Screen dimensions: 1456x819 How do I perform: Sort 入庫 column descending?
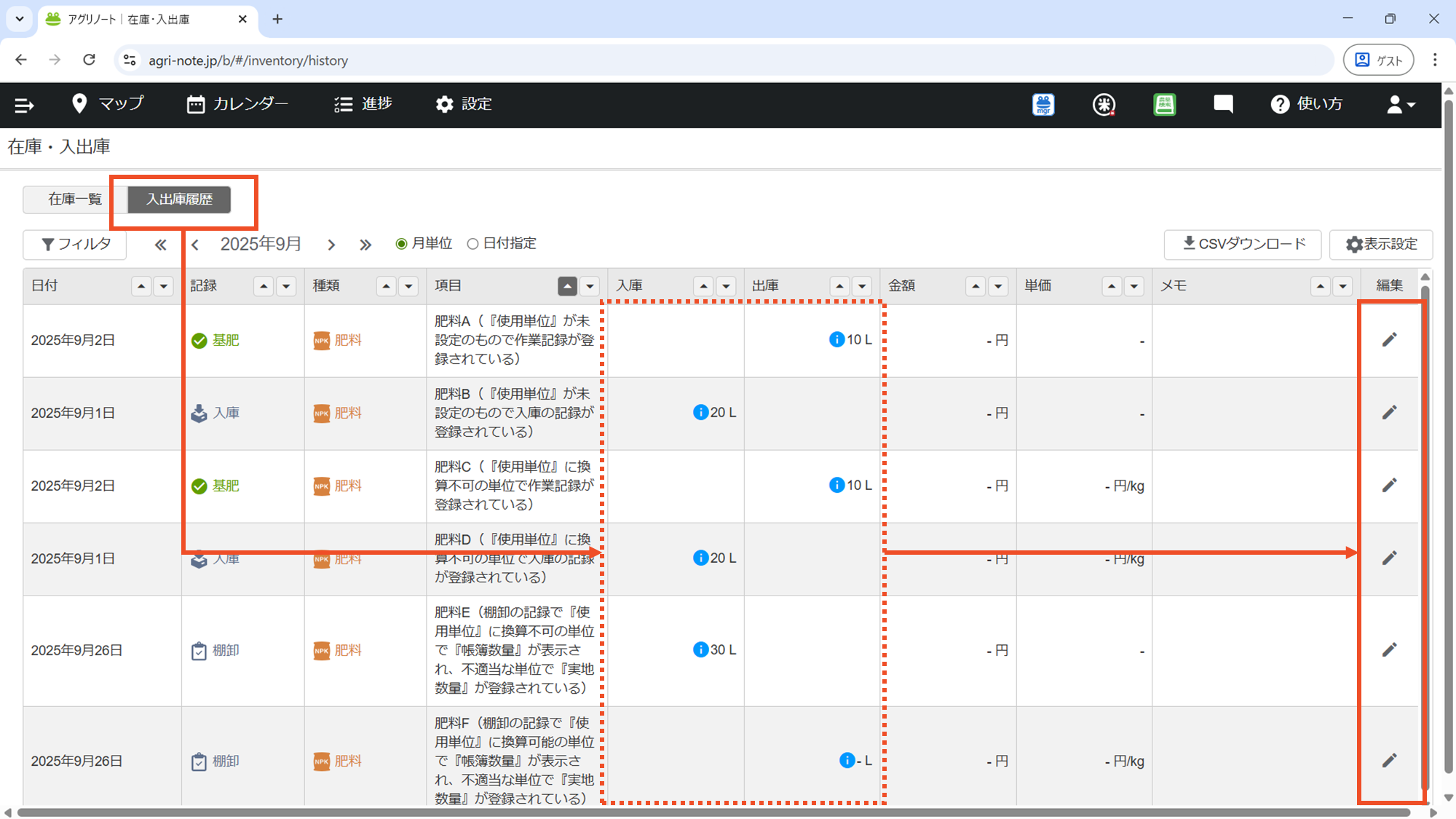[726, 287]
